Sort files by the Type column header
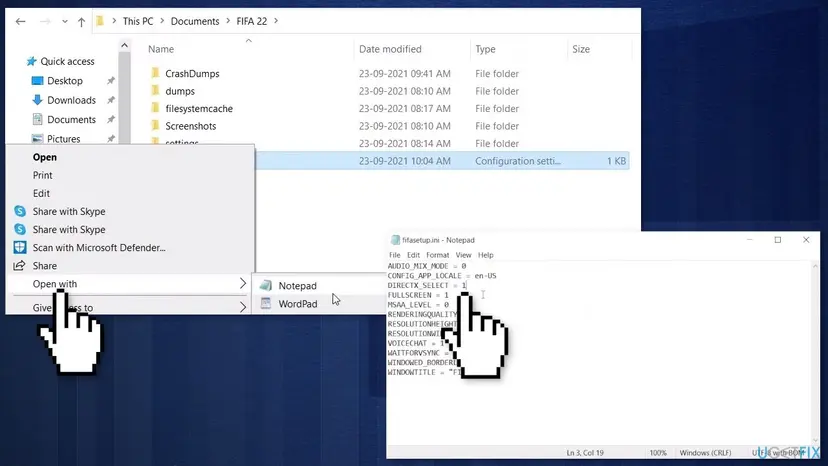Image resolution: width=828 pixels, height=466 pixels. 485,49
